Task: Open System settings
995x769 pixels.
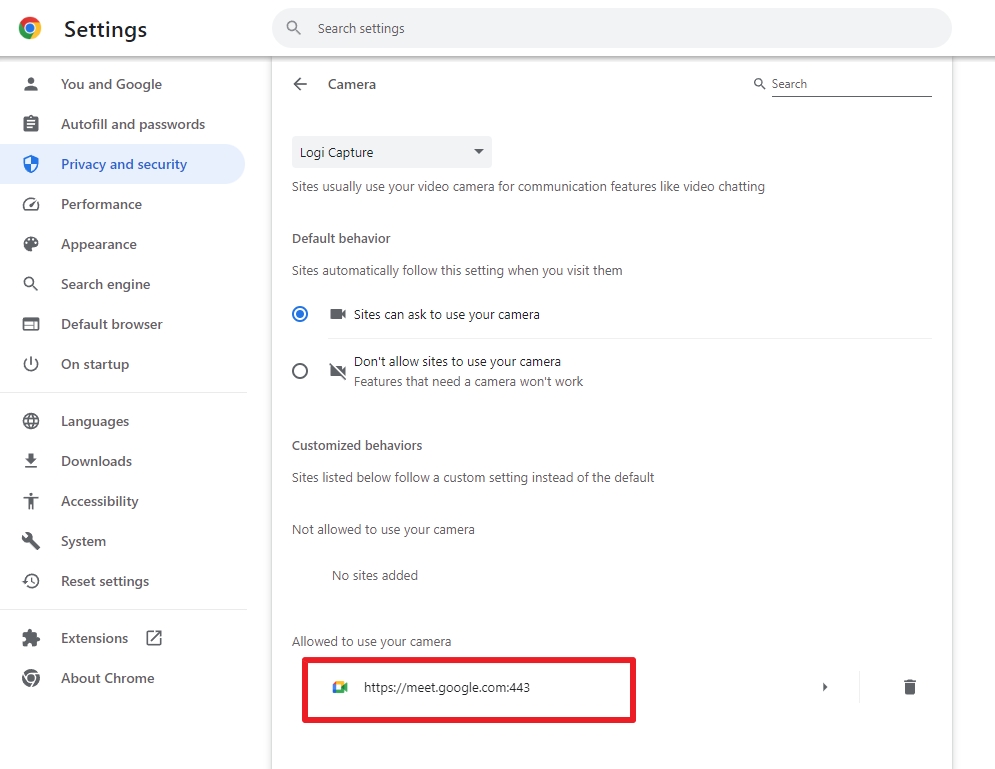Action: 83,541
